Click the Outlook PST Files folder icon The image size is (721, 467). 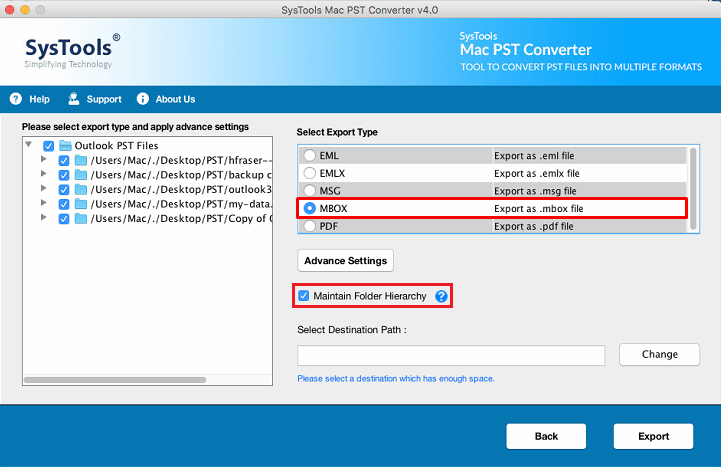[x=65, y=146]
